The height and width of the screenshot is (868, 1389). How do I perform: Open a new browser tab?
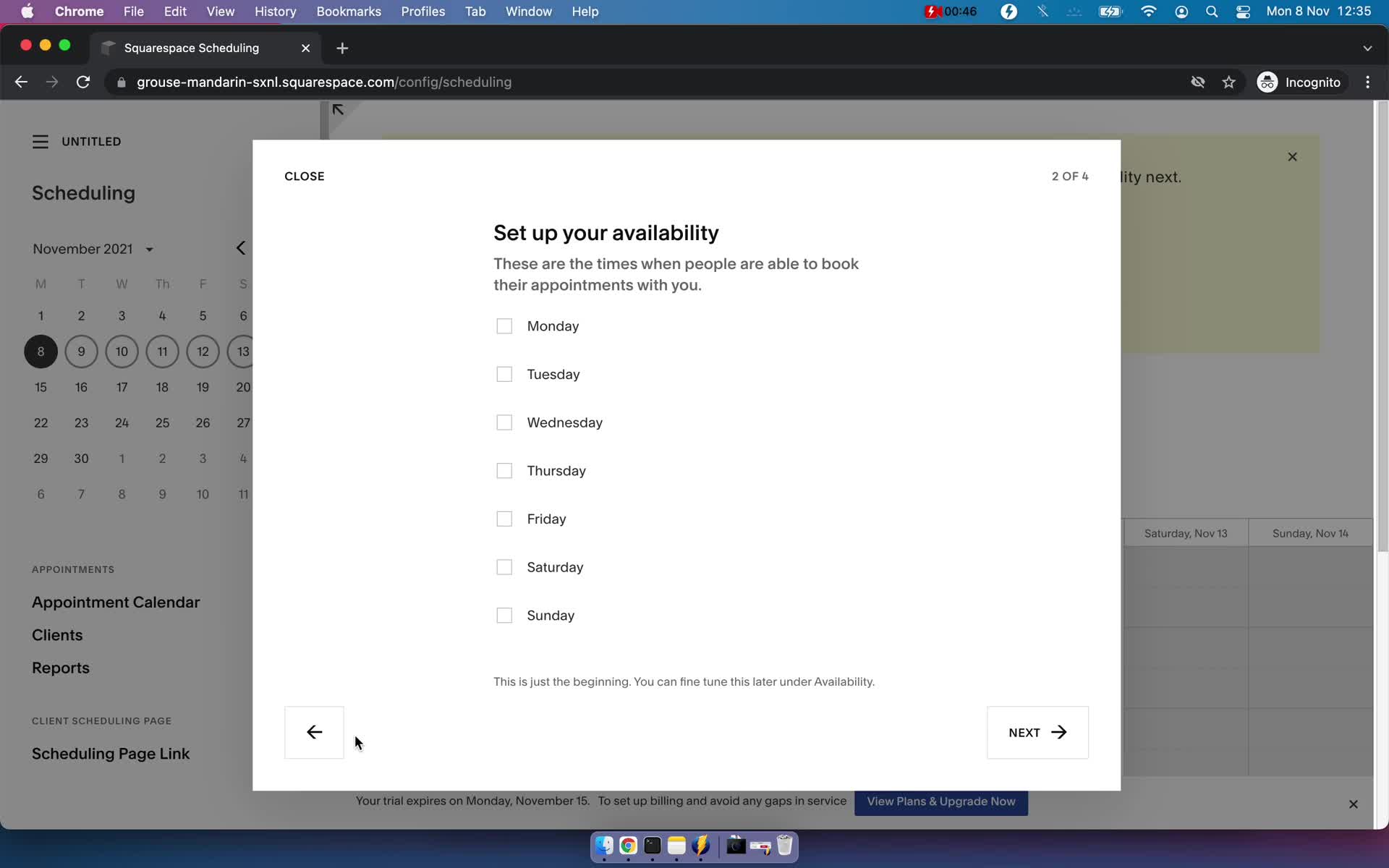(x=342, y=48)
